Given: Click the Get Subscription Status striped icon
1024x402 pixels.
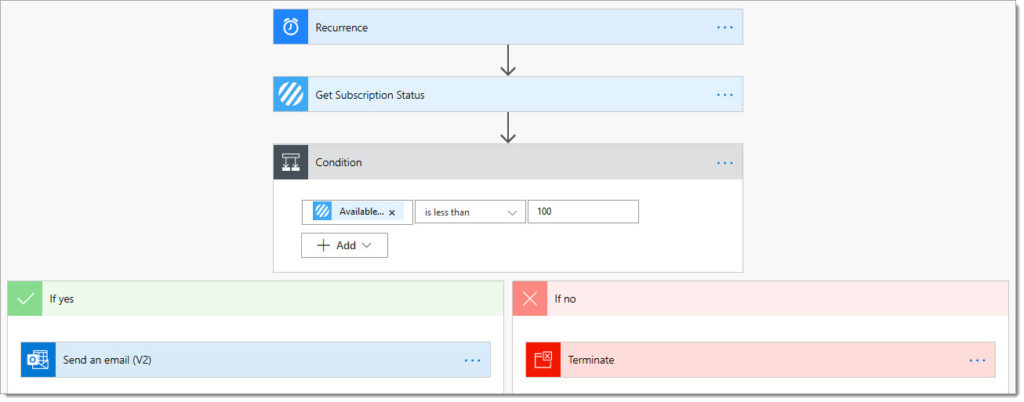Looking at the screenshot, I should [x=291, y=95].
